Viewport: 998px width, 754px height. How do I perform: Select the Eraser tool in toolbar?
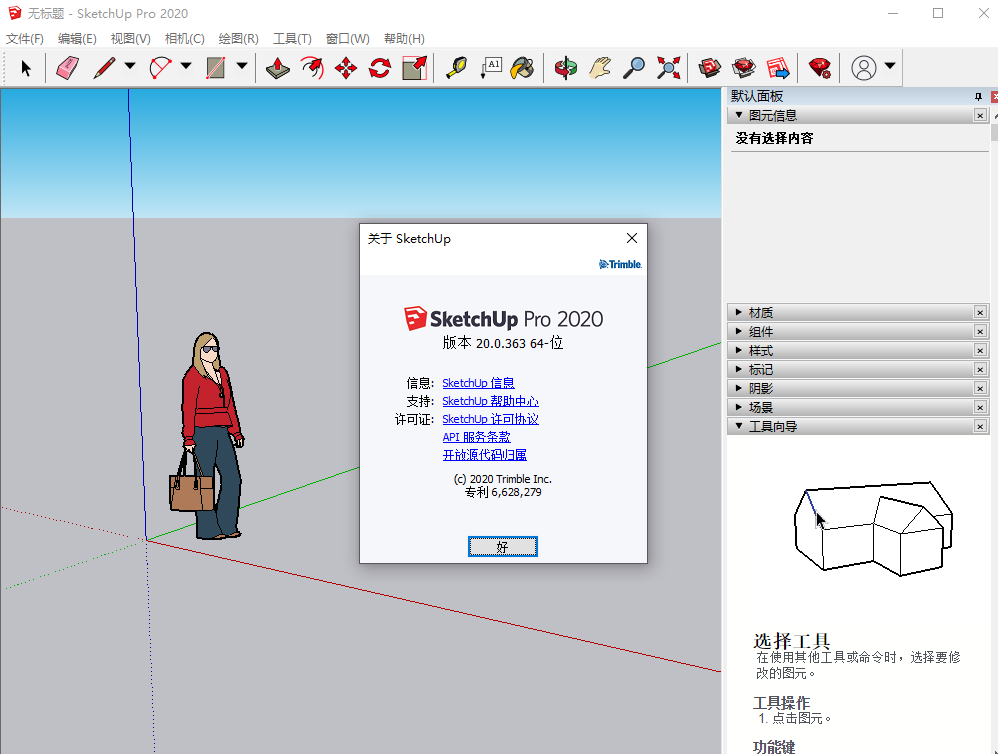[67, 68]
